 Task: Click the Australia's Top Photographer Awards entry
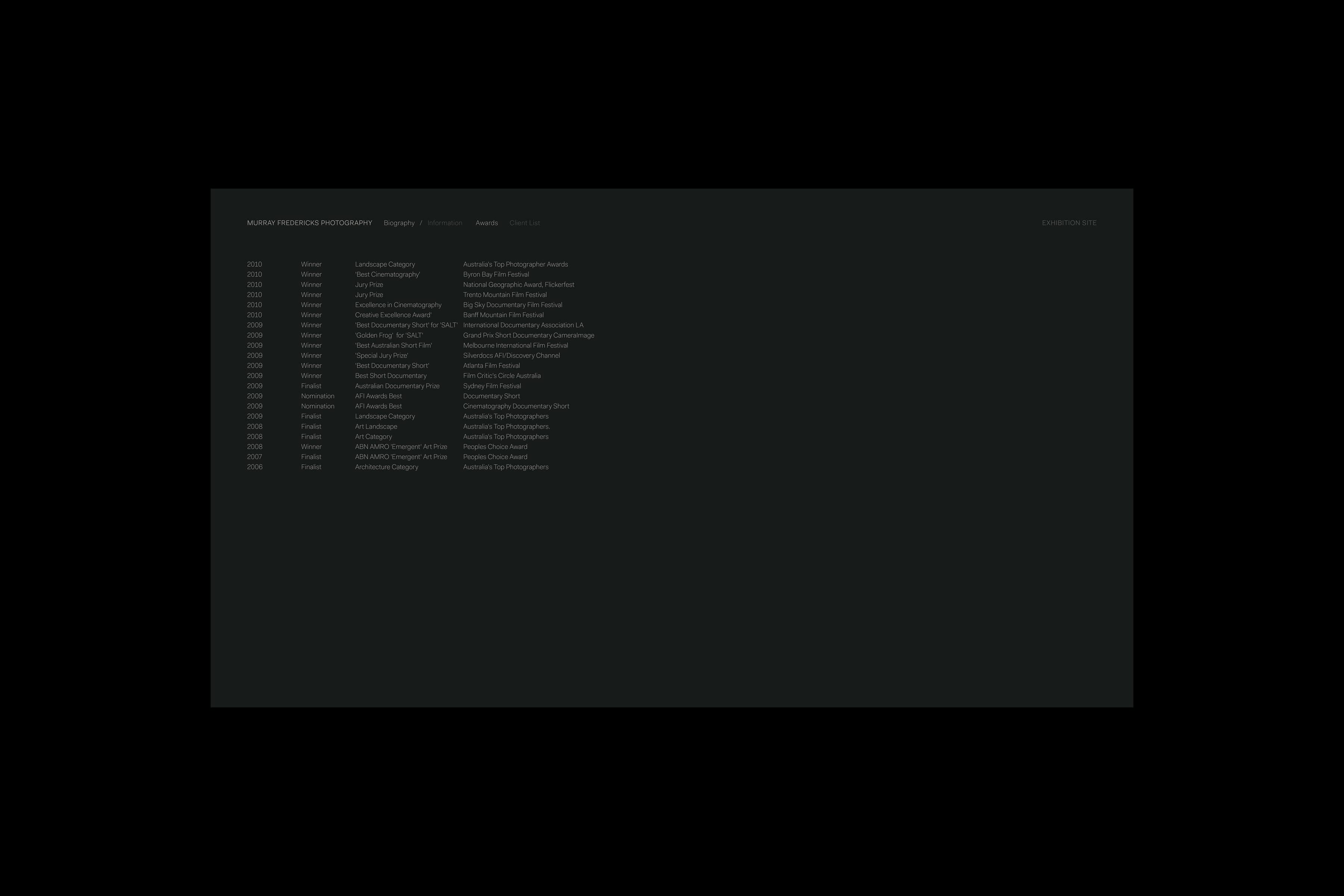point(516,265)
